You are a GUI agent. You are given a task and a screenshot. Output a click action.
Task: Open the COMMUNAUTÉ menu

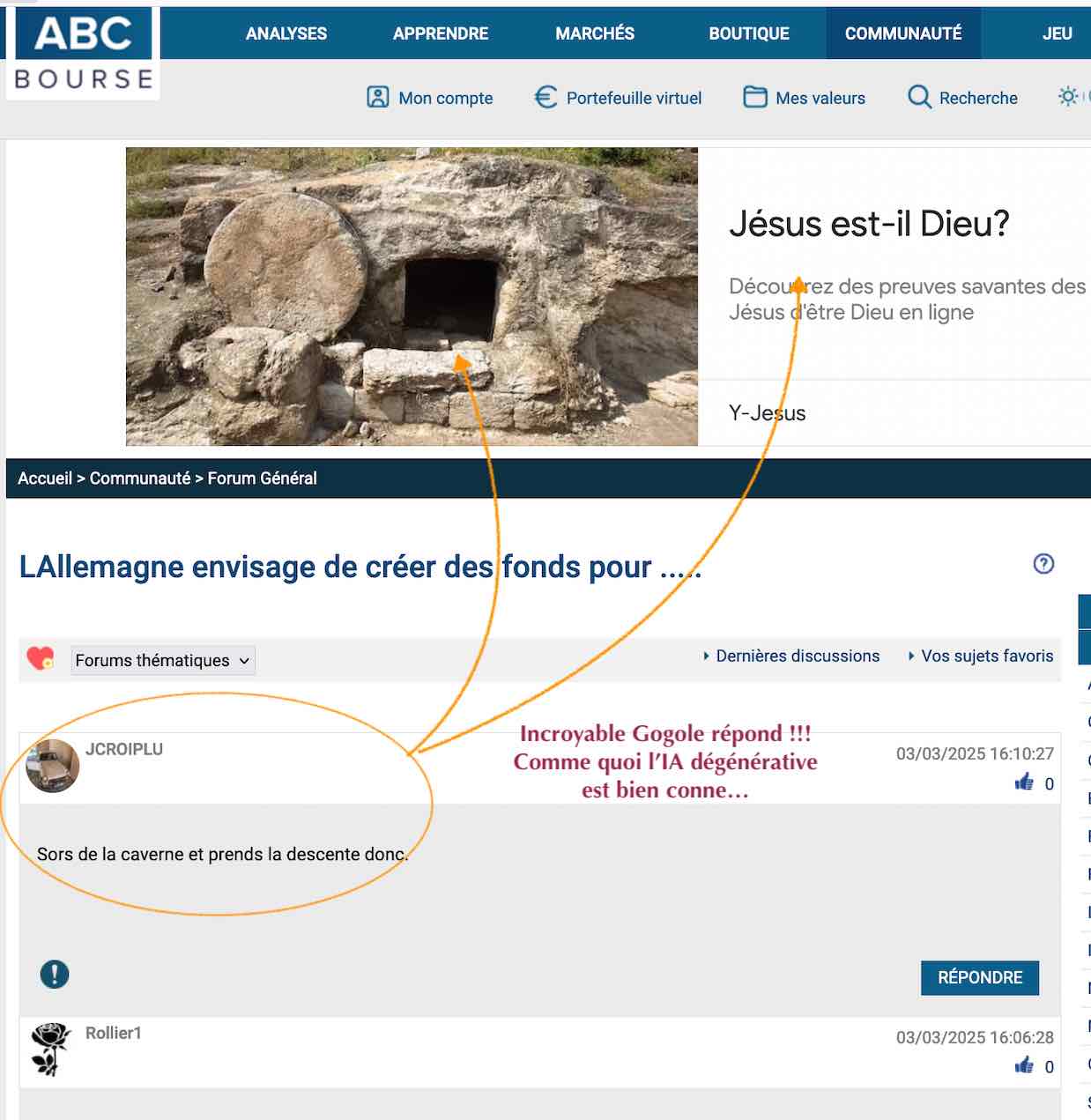(x=903, y=33)
